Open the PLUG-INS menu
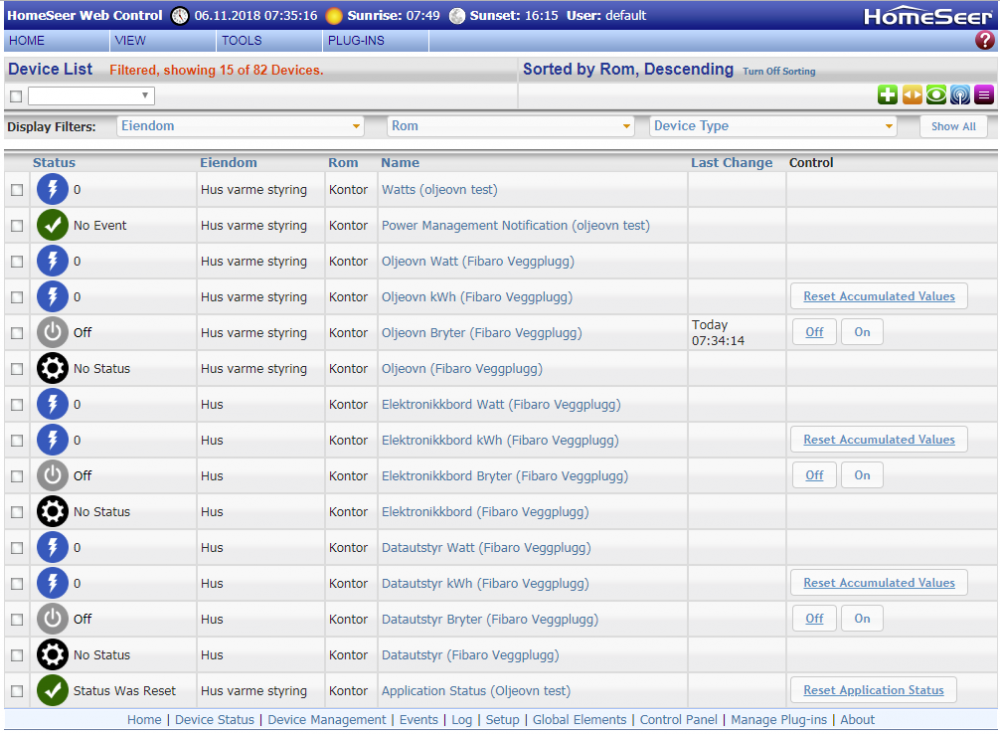The width and height of the screenshot is (1000, 734). pos(356,41)
